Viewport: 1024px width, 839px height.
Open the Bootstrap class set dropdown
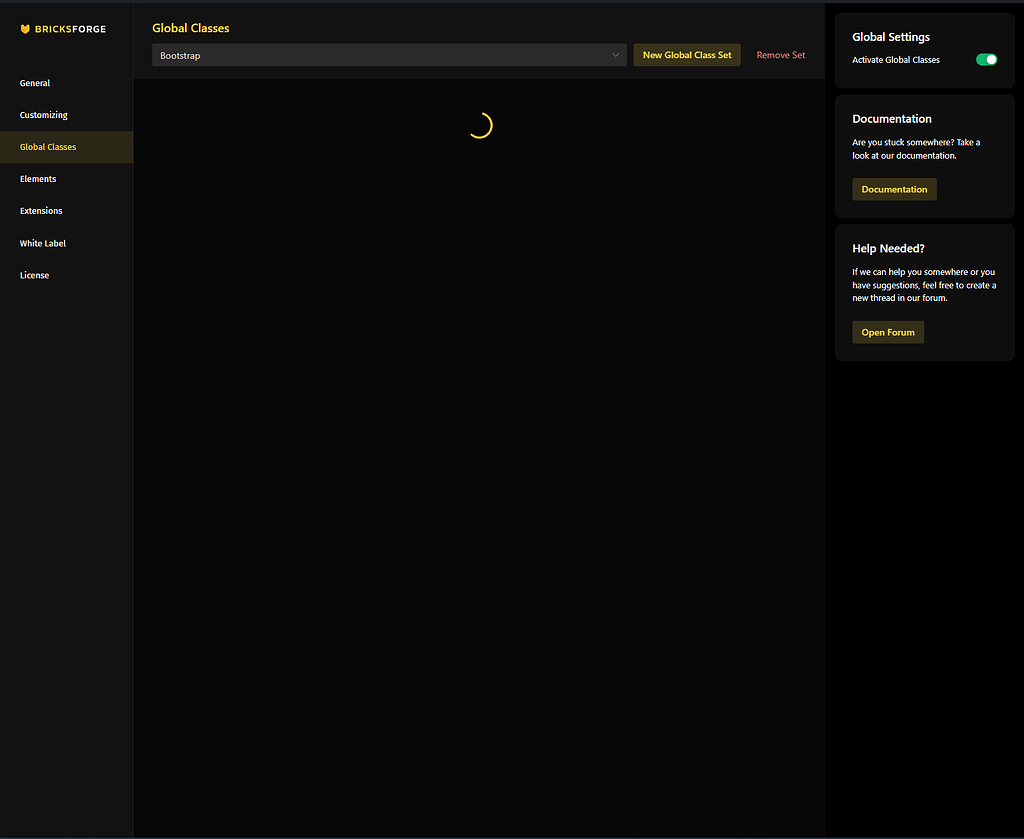[389, 55]
